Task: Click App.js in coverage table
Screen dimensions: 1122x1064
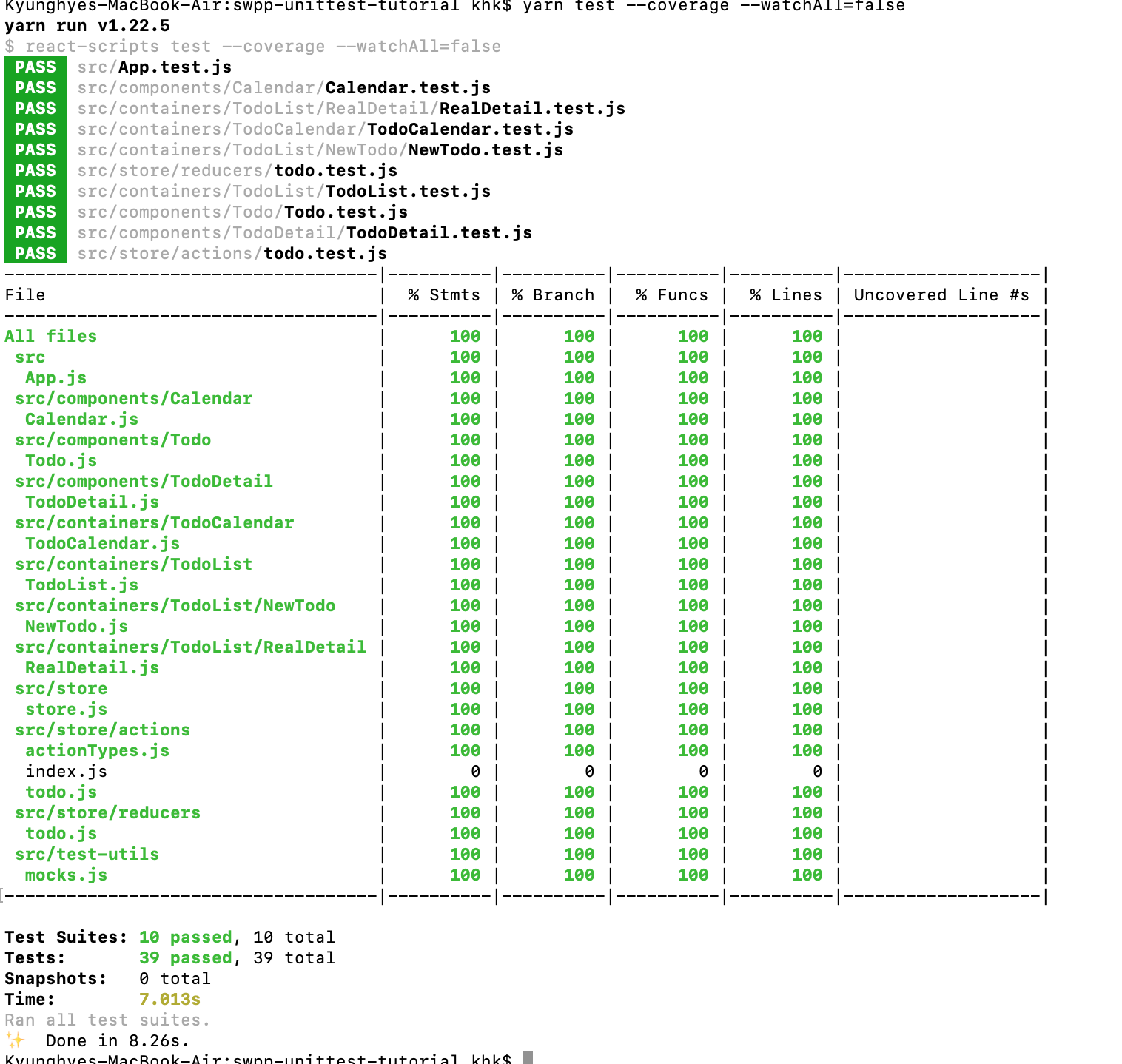Action: pyautogui.click(x=56, y=378)
